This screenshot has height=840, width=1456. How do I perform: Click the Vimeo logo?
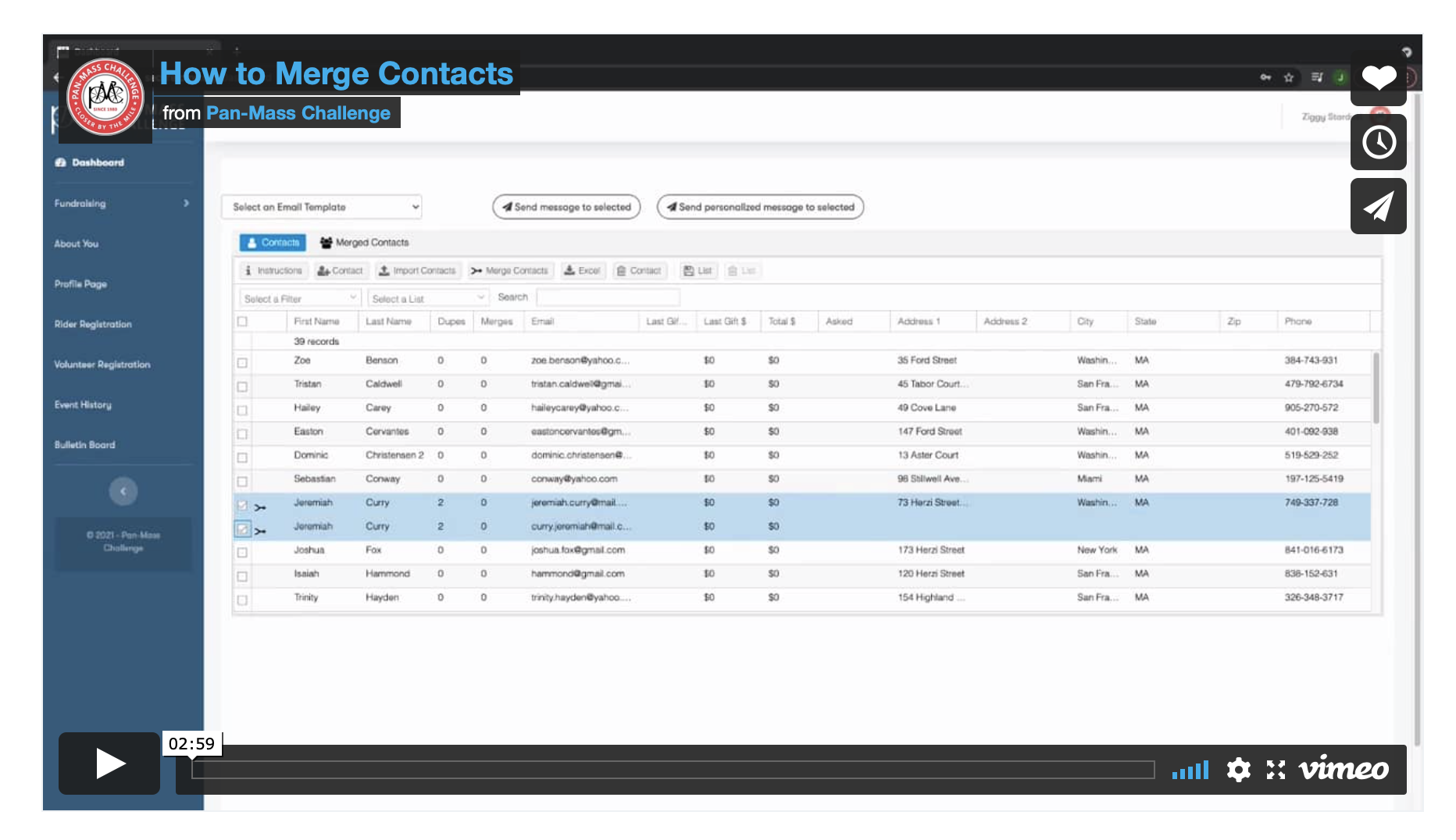1344,770
